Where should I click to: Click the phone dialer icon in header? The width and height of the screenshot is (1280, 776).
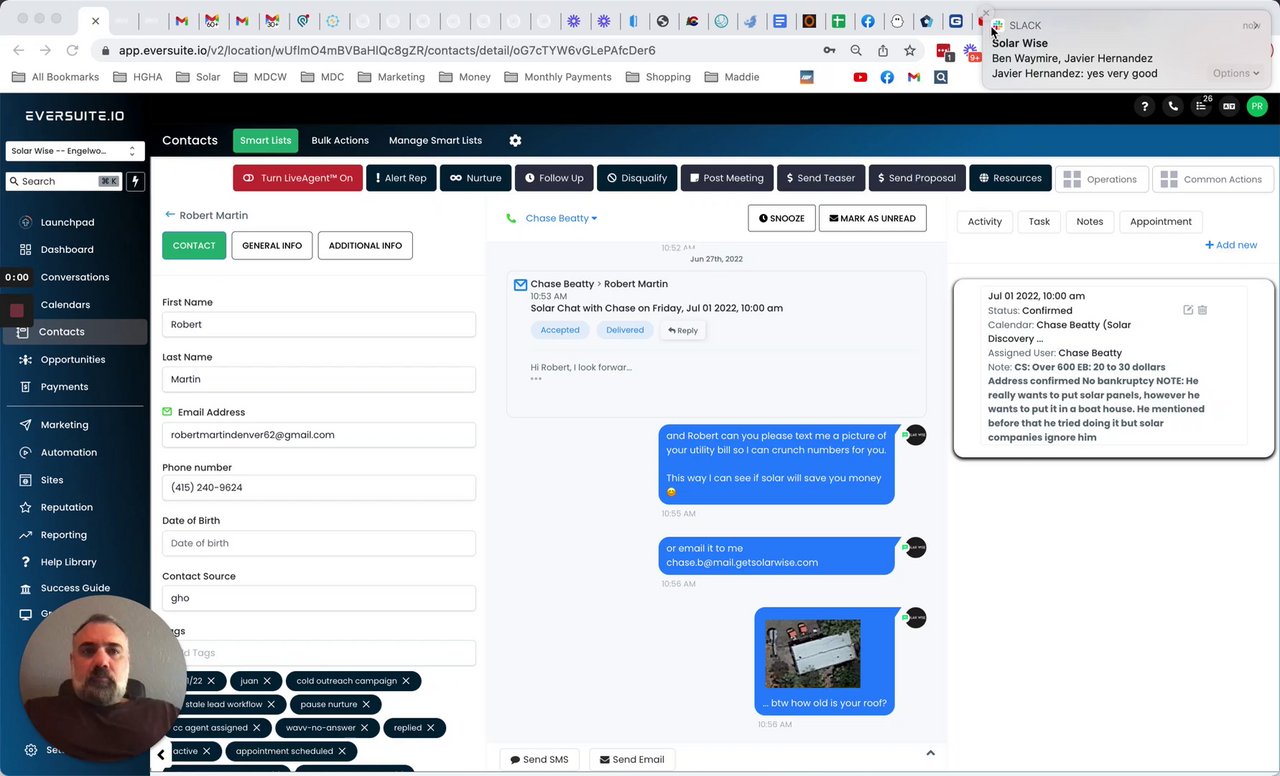[x=1173, y=106]
